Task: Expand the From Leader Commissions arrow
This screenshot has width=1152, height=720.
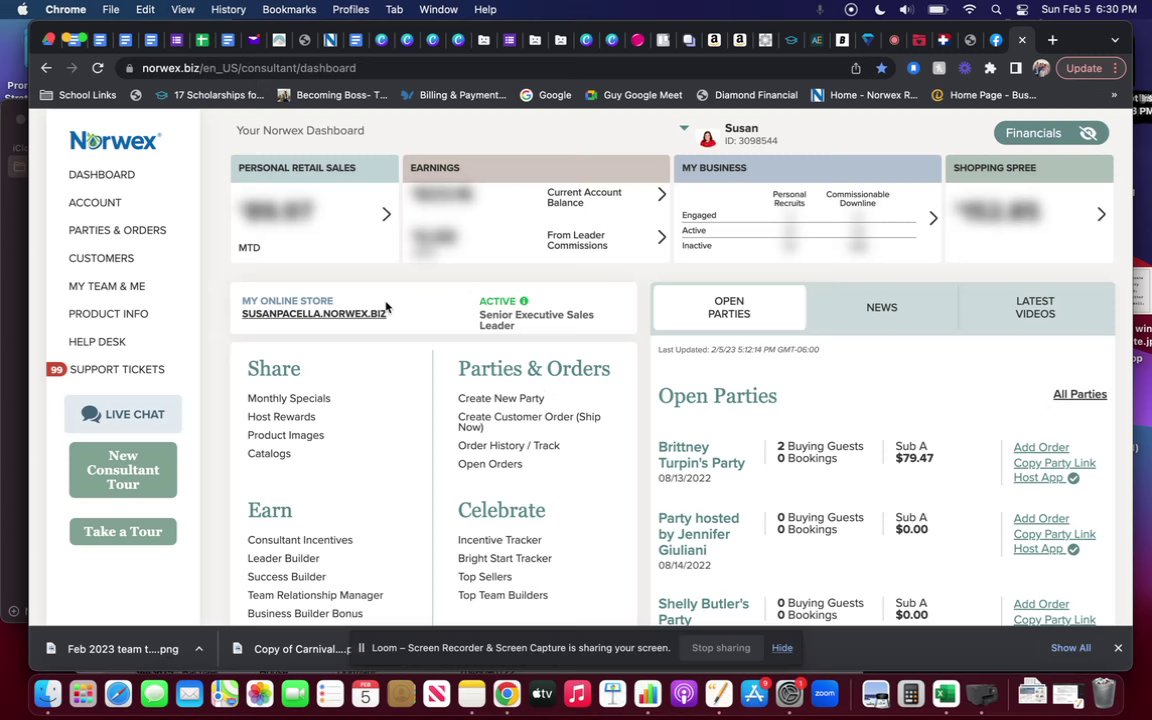Action: 662,237
